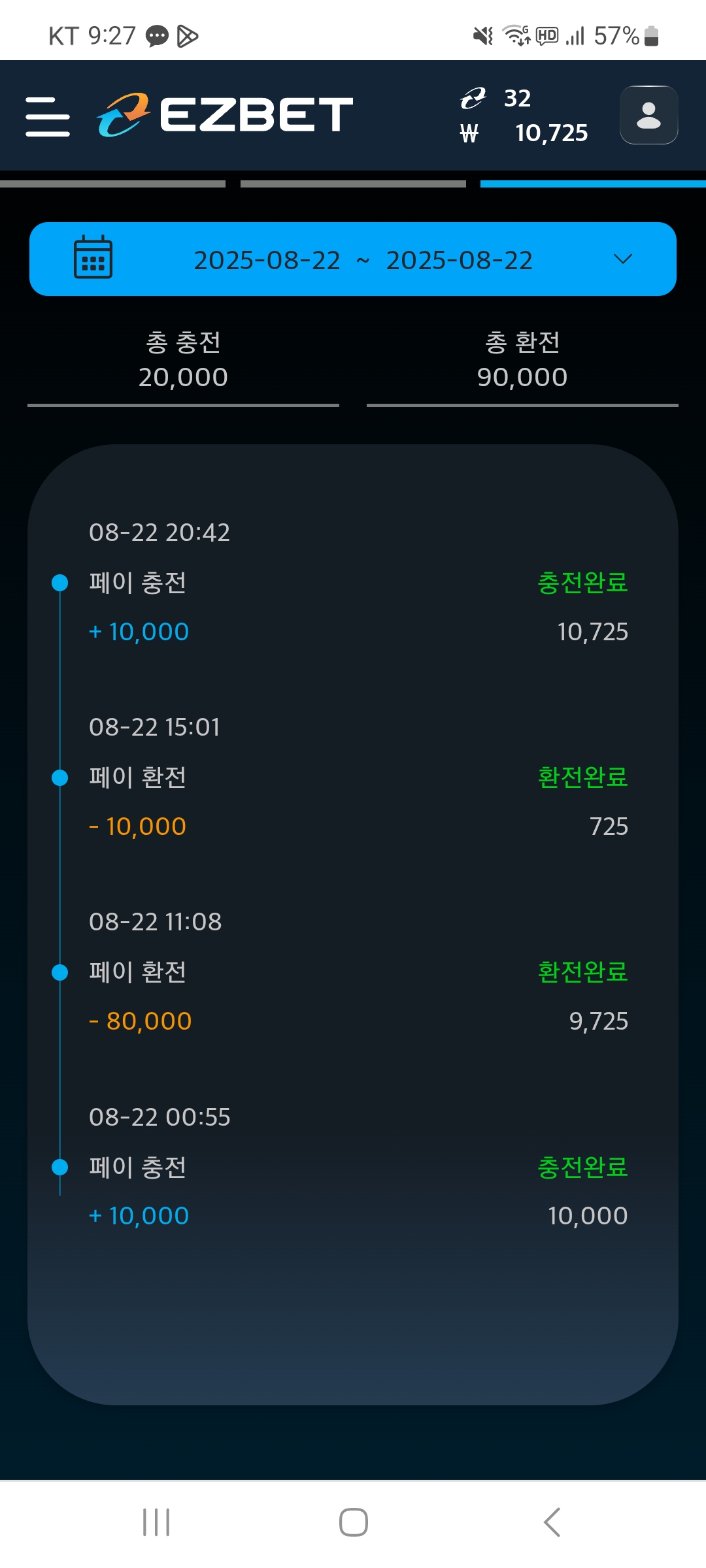This screenshot has width=706, height=1568.
Task: Tap the 총 환전 total of 90,000
Action: 522,361
